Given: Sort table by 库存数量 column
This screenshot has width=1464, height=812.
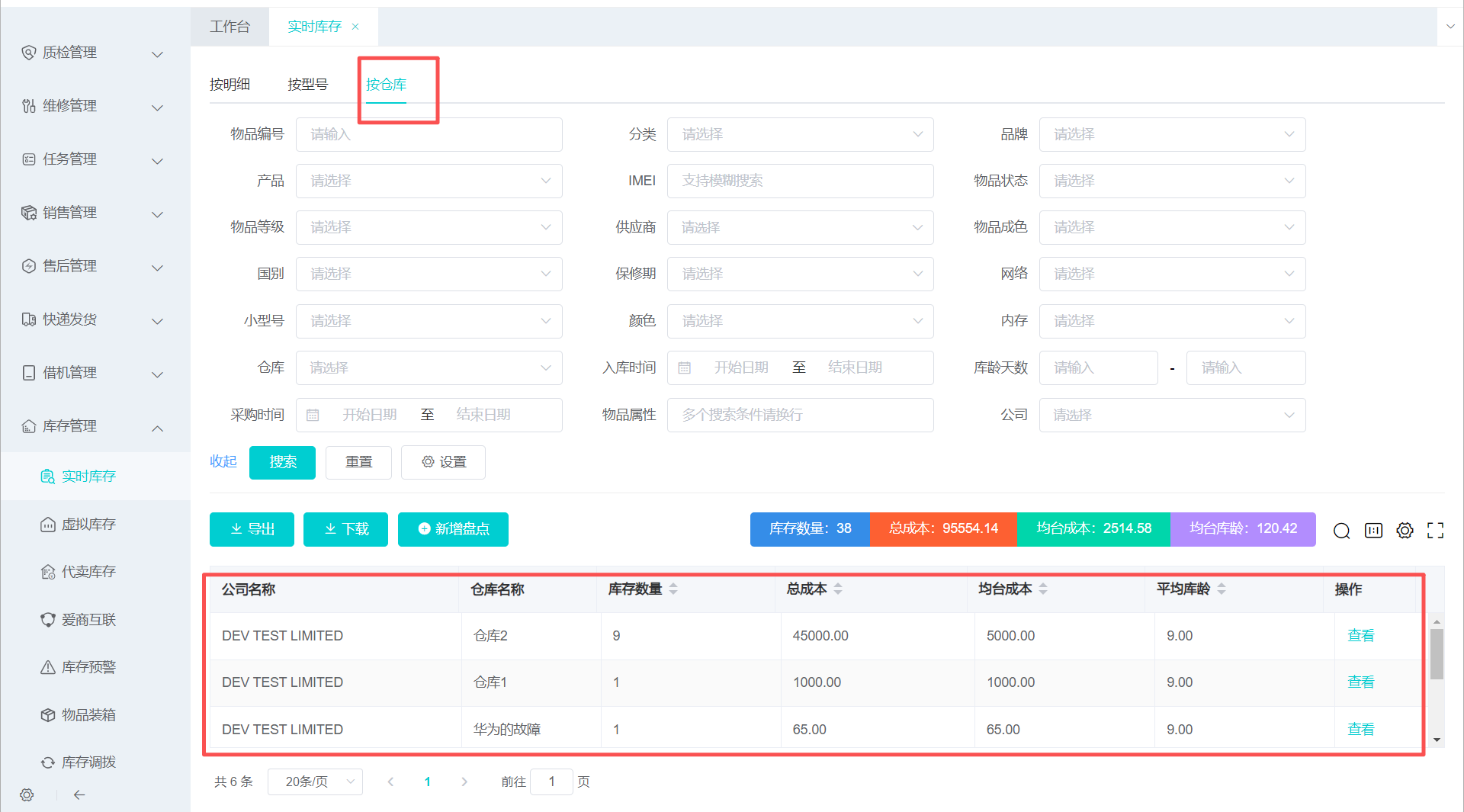Looking at the screenshot, I should [x=673, y=589].
